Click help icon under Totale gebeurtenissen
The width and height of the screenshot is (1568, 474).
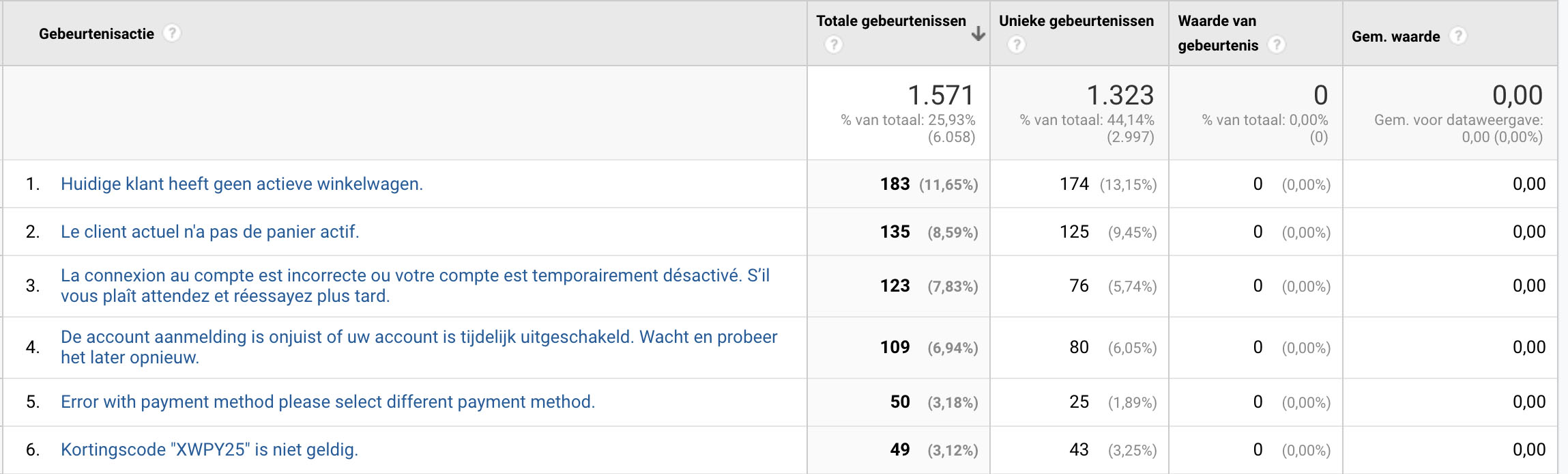(833, 45)
